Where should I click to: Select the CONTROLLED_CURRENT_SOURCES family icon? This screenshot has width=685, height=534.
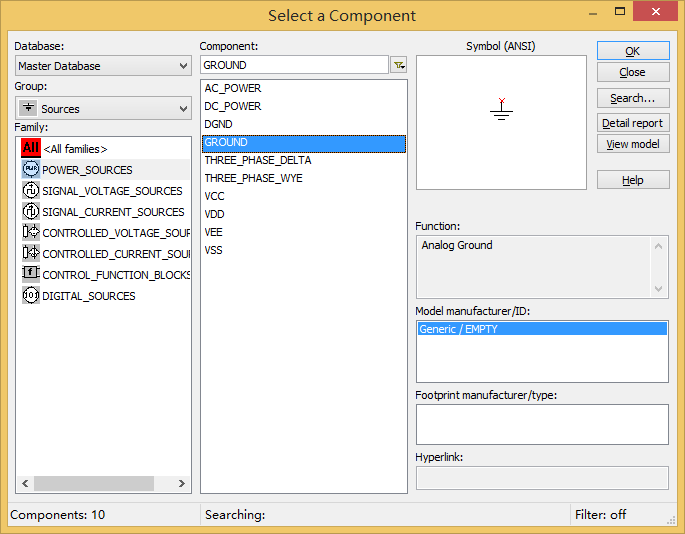(30, 254)
